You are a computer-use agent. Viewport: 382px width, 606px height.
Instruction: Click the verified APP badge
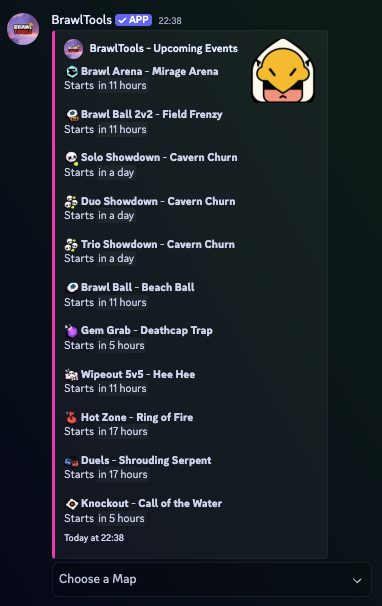133,20
